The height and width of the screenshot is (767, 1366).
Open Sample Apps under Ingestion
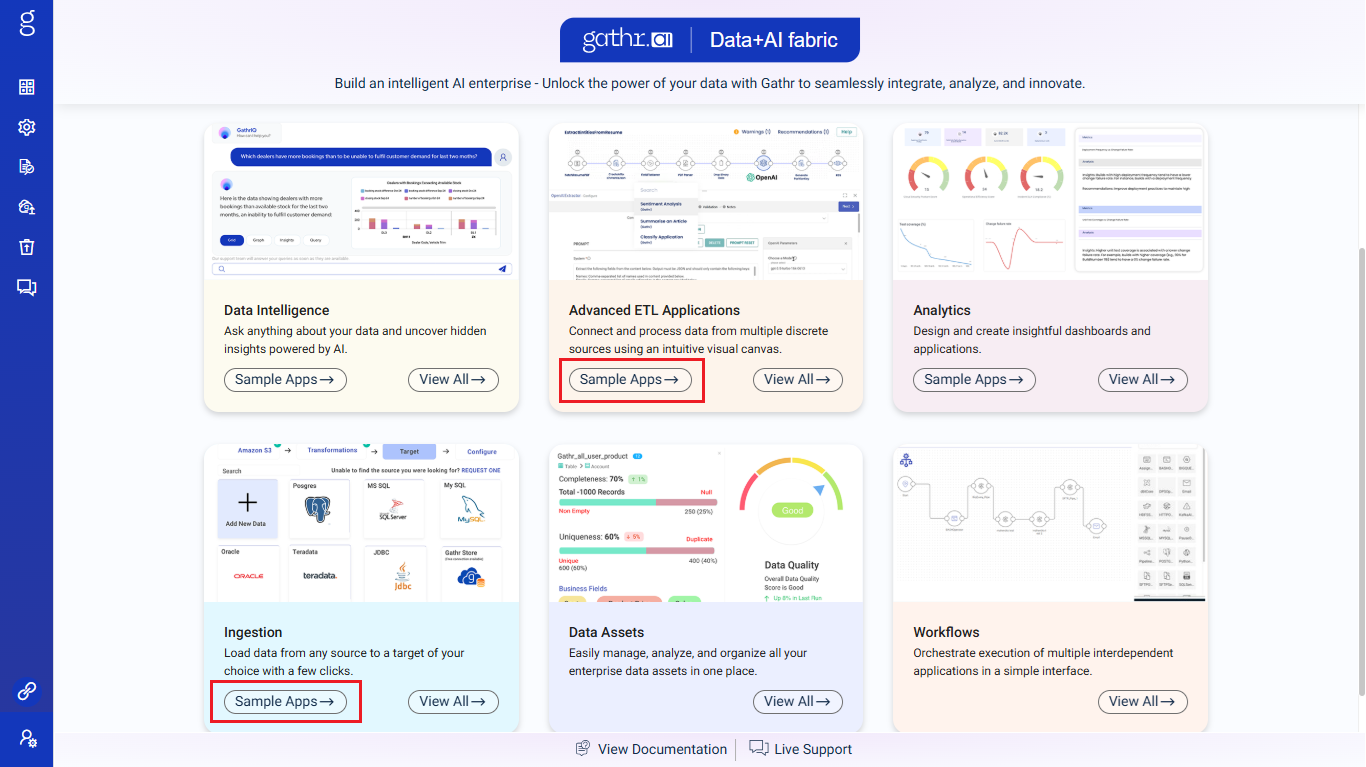click(285, 702)
